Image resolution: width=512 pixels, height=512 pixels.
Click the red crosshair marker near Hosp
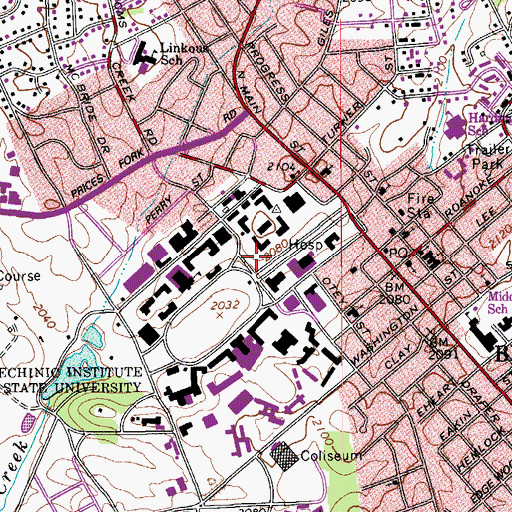(x=256, y=256)
